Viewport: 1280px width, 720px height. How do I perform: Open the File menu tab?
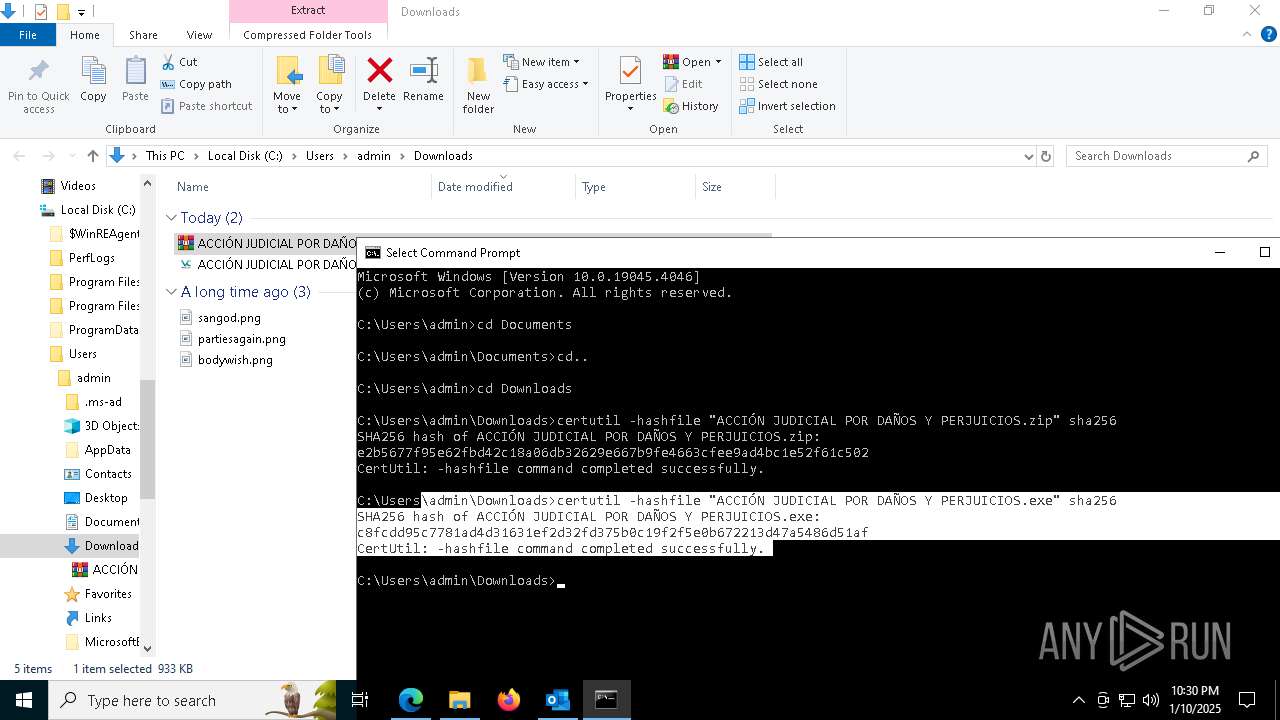click(28, 35)
